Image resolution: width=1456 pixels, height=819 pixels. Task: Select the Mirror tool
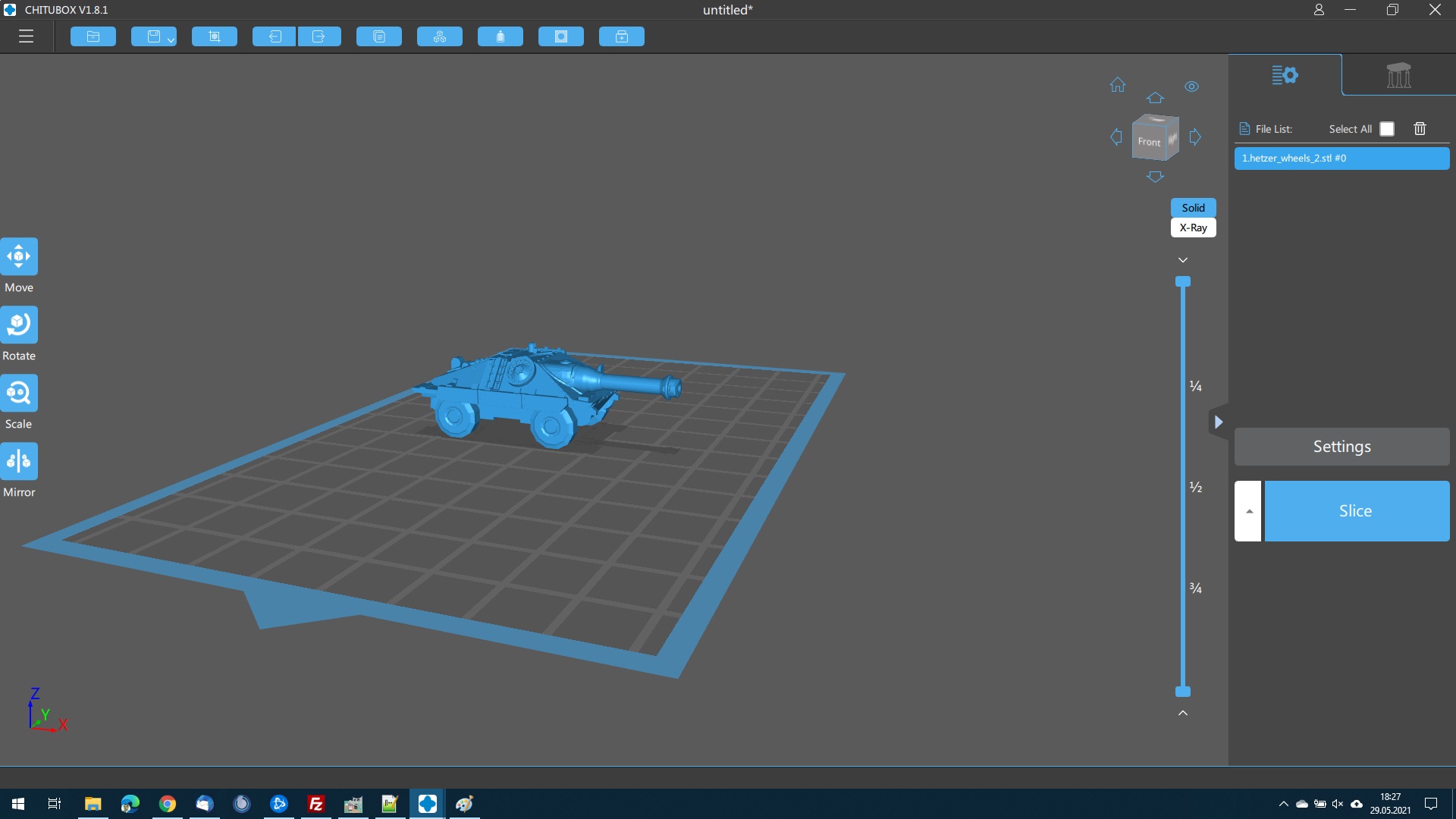pos(19,462)
